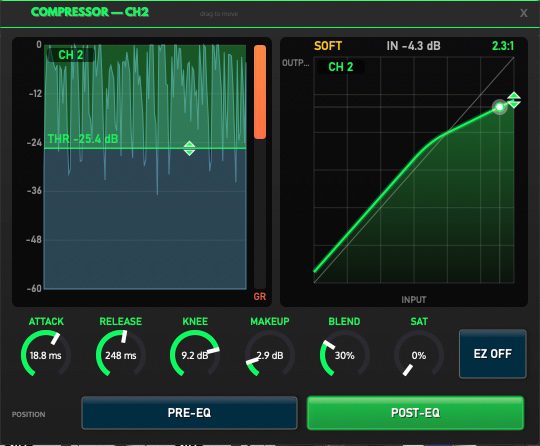Screen dimensions: 540x446
Task: Toggle the EZ OFF button
Action: tap(492, 354)
